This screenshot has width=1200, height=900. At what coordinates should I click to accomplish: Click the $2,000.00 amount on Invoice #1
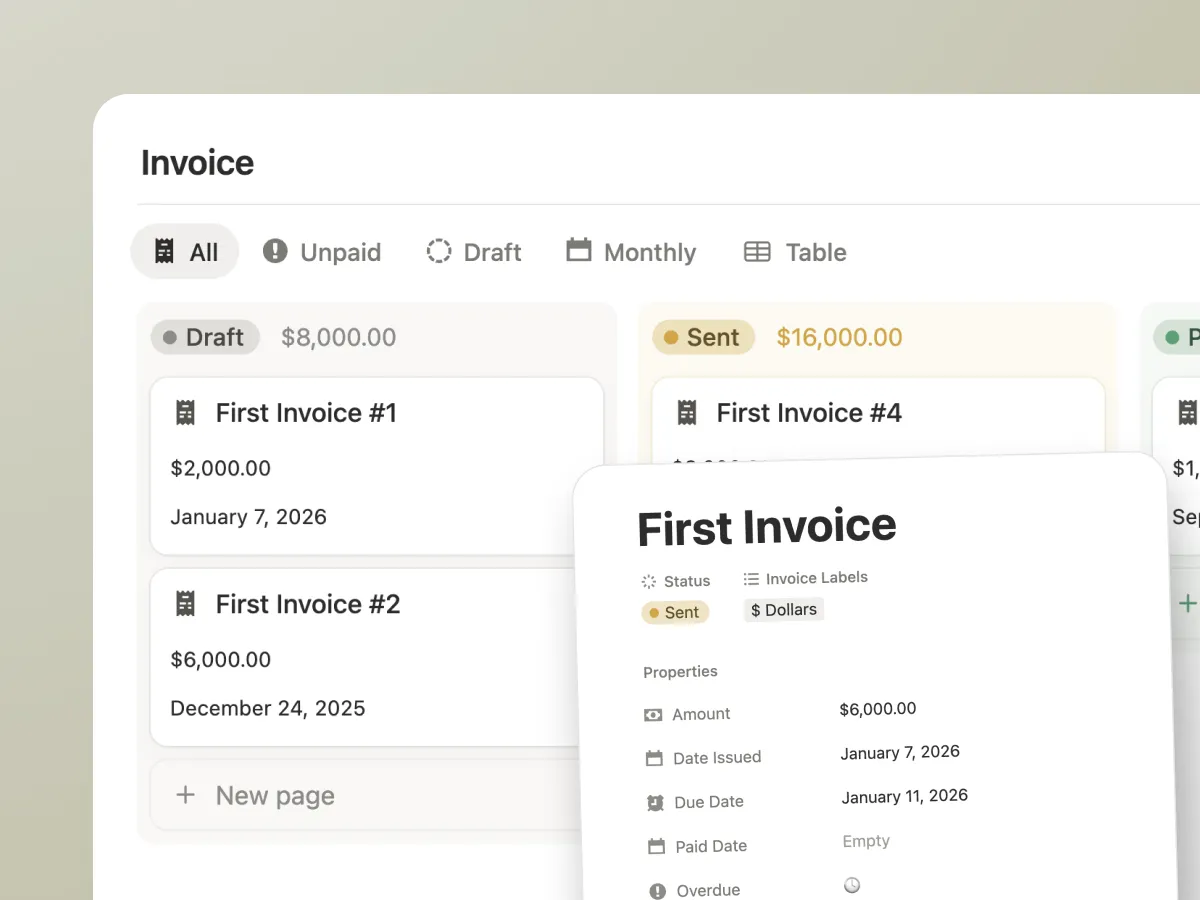[221, 468]
